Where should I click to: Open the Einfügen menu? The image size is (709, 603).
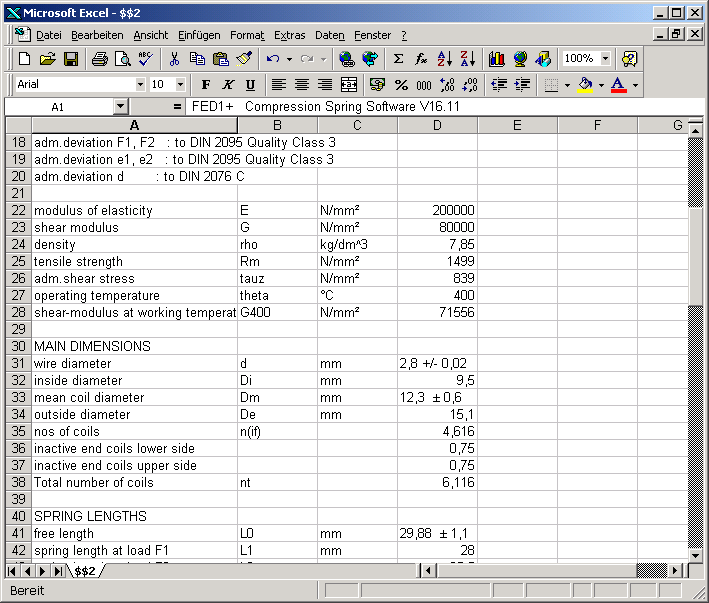pyautogui.click(x=201, y=35)
